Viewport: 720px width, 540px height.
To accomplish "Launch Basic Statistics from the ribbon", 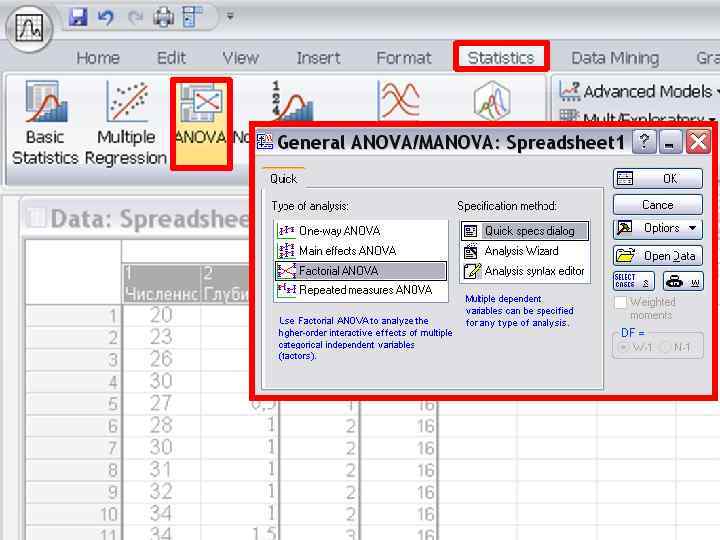I will tap(45, 123).
